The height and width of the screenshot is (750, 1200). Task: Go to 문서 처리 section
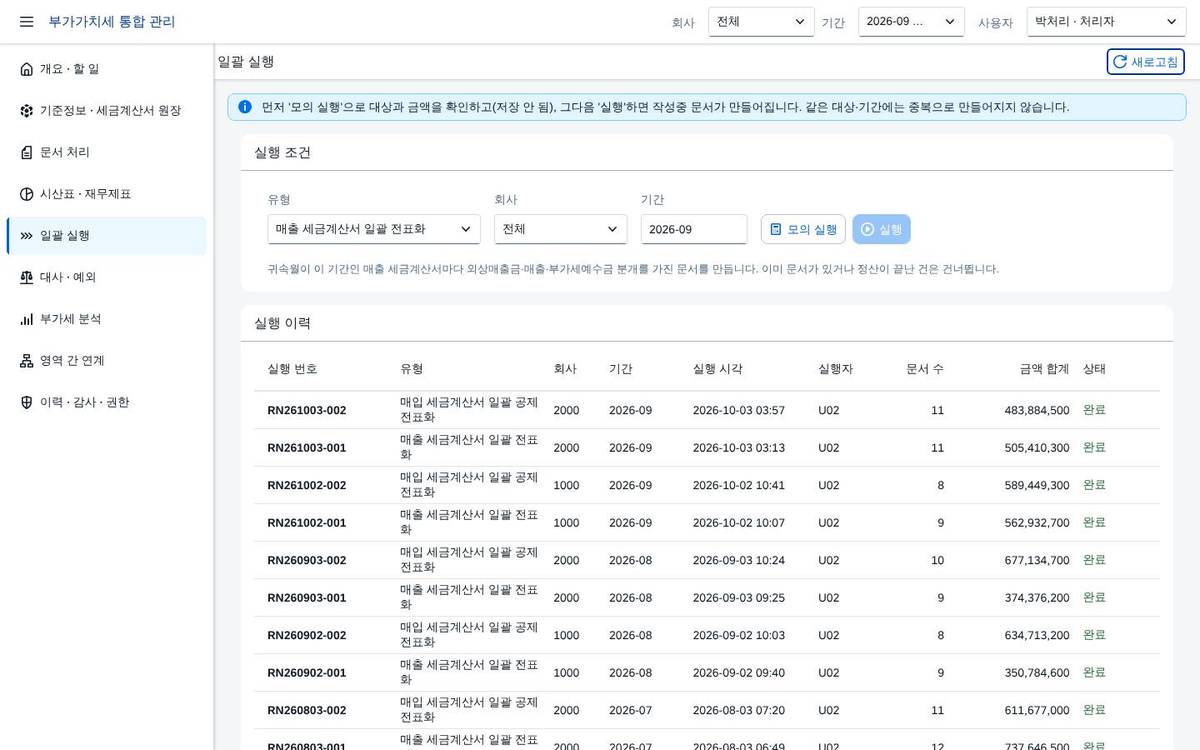click(106, 152)
